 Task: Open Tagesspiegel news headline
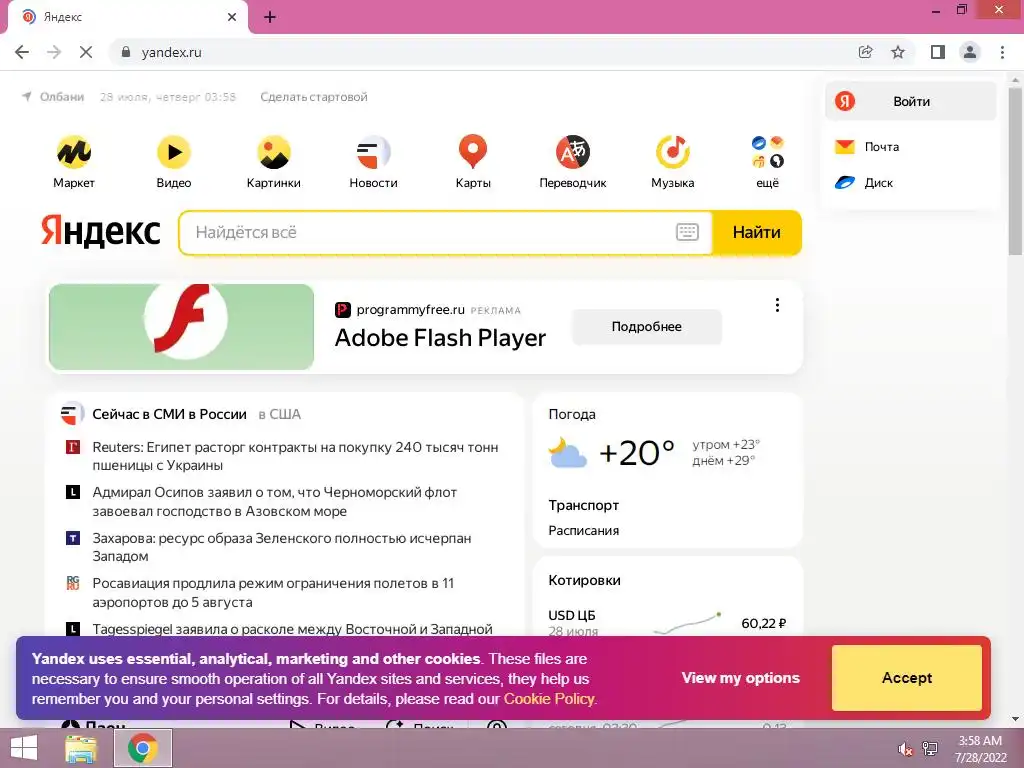pos(292,629)
